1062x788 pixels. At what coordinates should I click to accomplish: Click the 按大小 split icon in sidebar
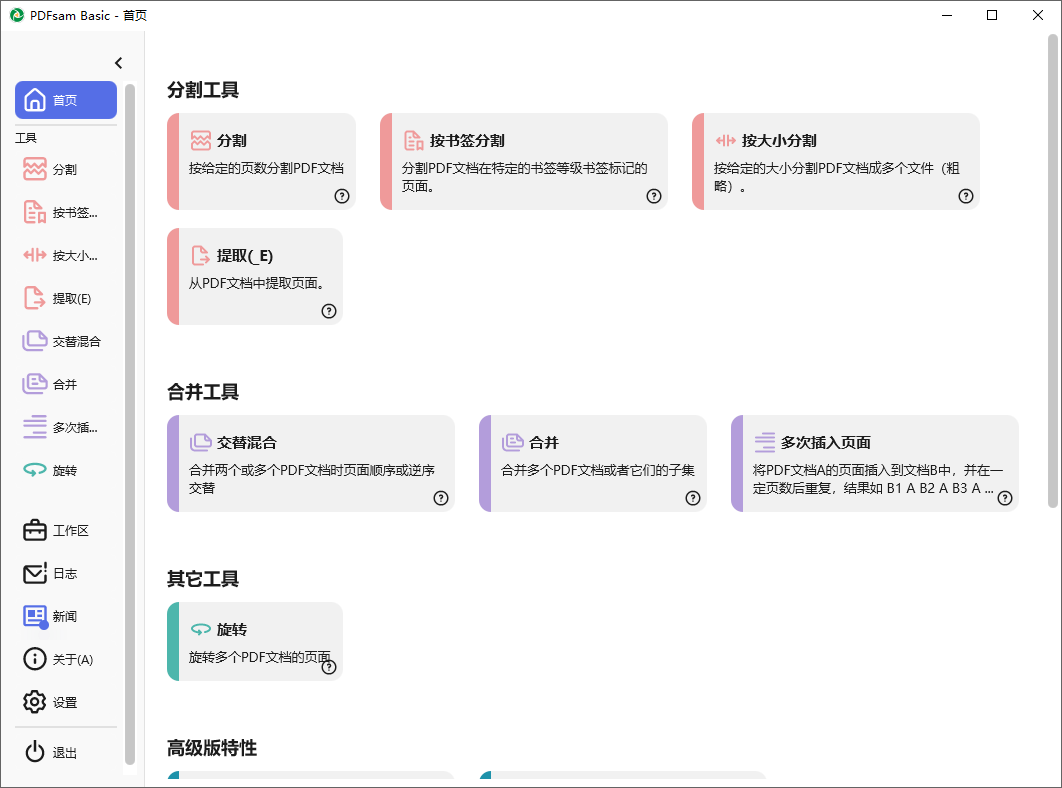(x=36, y=255)
